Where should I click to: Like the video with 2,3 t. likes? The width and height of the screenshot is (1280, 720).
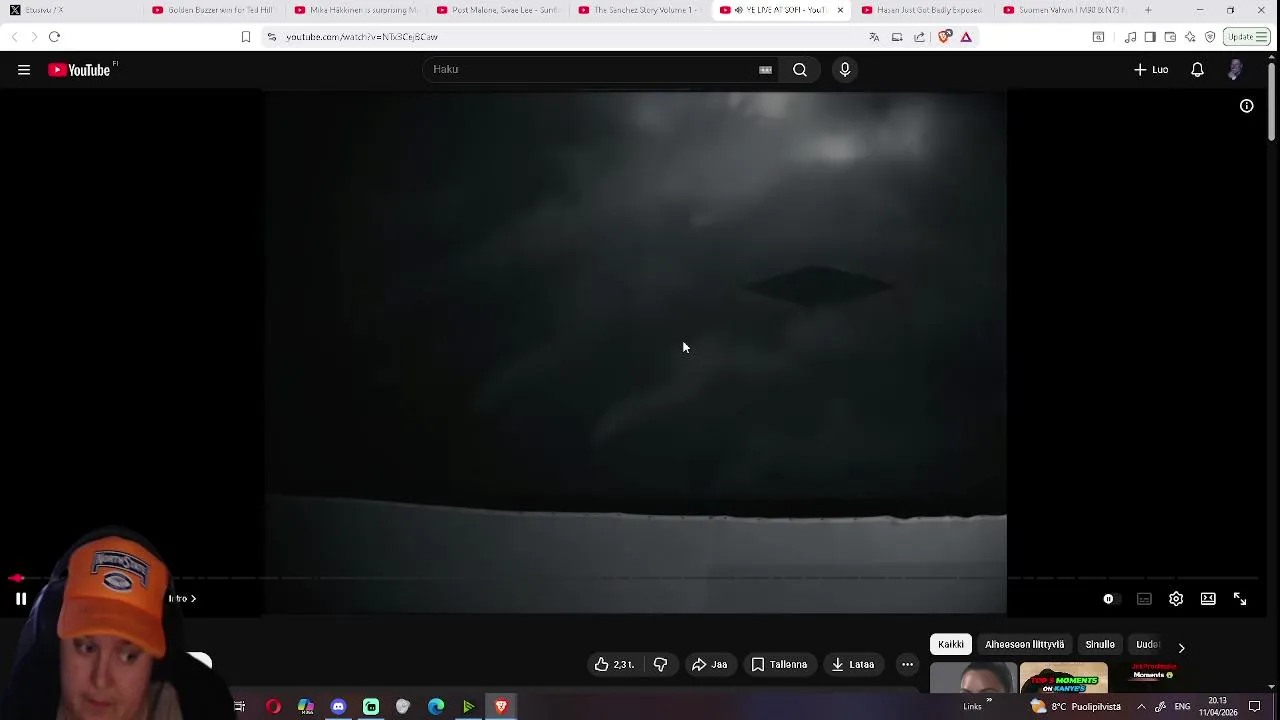coord(614,664)
